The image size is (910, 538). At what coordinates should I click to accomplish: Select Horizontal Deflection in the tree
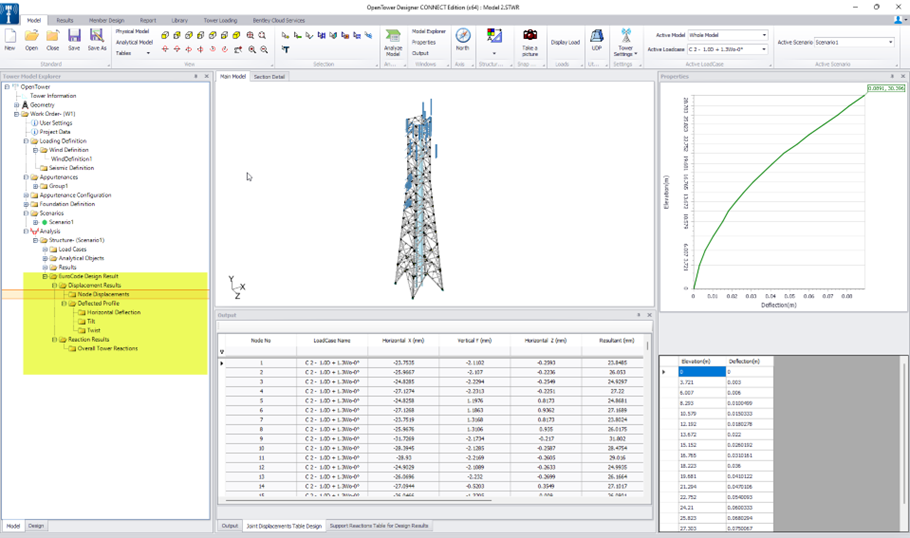(x=113, y=312)
